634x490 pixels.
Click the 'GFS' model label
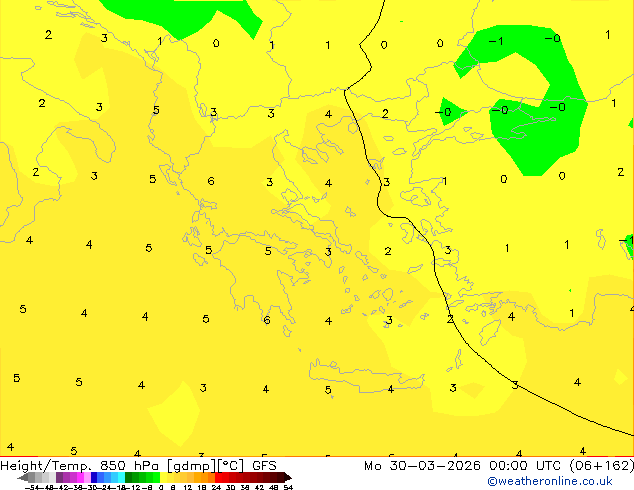point(264,466)
